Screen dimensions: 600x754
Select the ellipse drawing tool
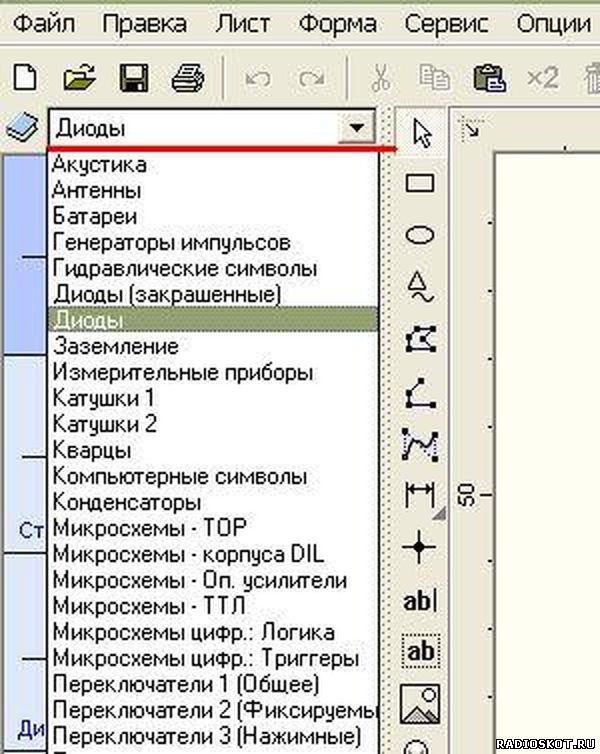[x=420, y=235]
